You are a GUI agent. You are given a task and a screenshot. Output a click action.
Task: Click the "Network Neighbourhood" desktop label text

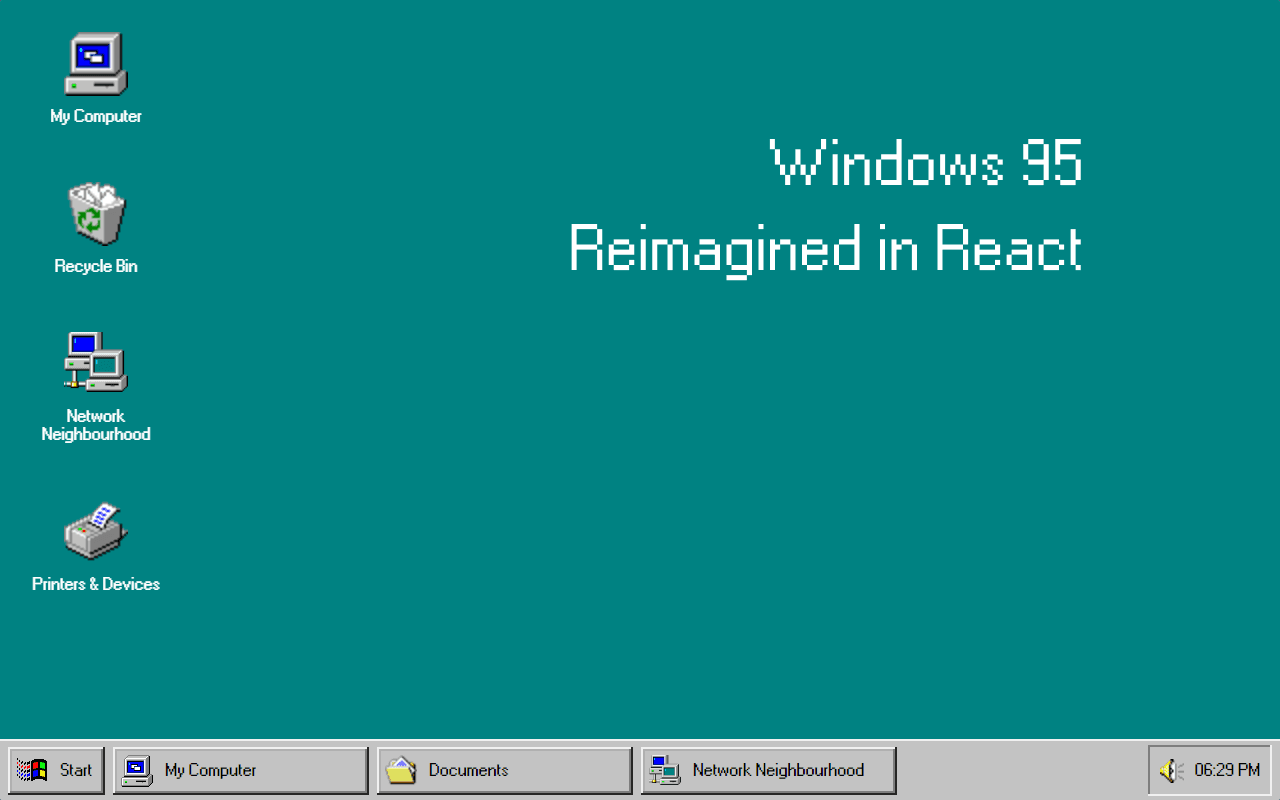[x=96, y=425]
